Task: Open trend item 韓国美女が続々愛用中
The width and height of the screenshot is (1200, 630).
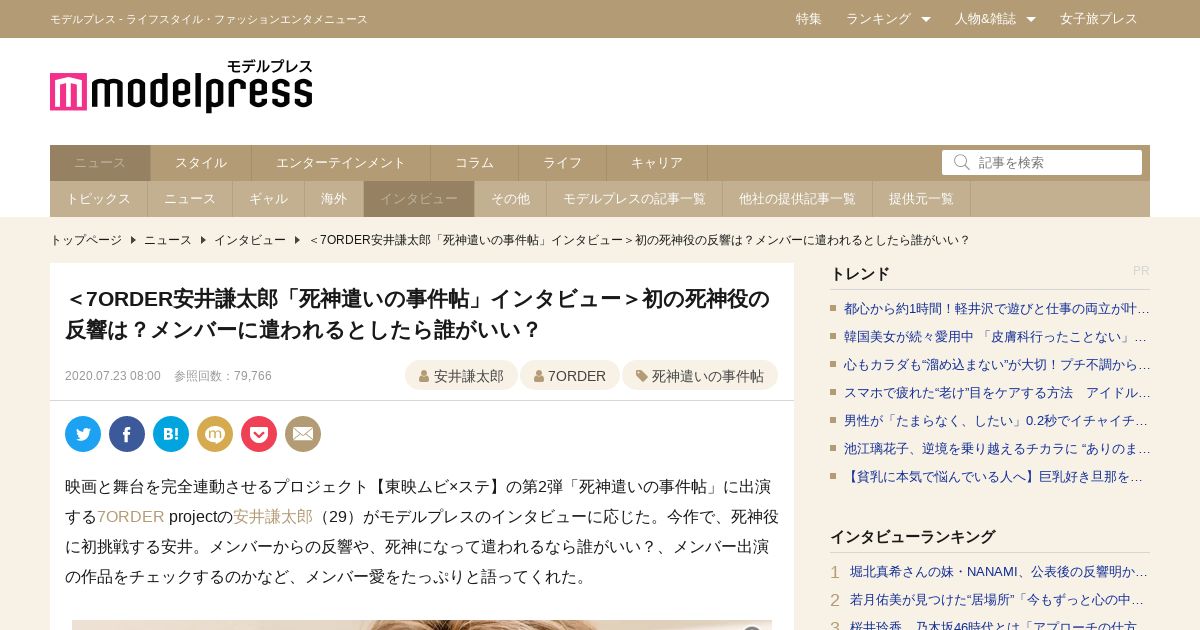Action: pos(996,337)
